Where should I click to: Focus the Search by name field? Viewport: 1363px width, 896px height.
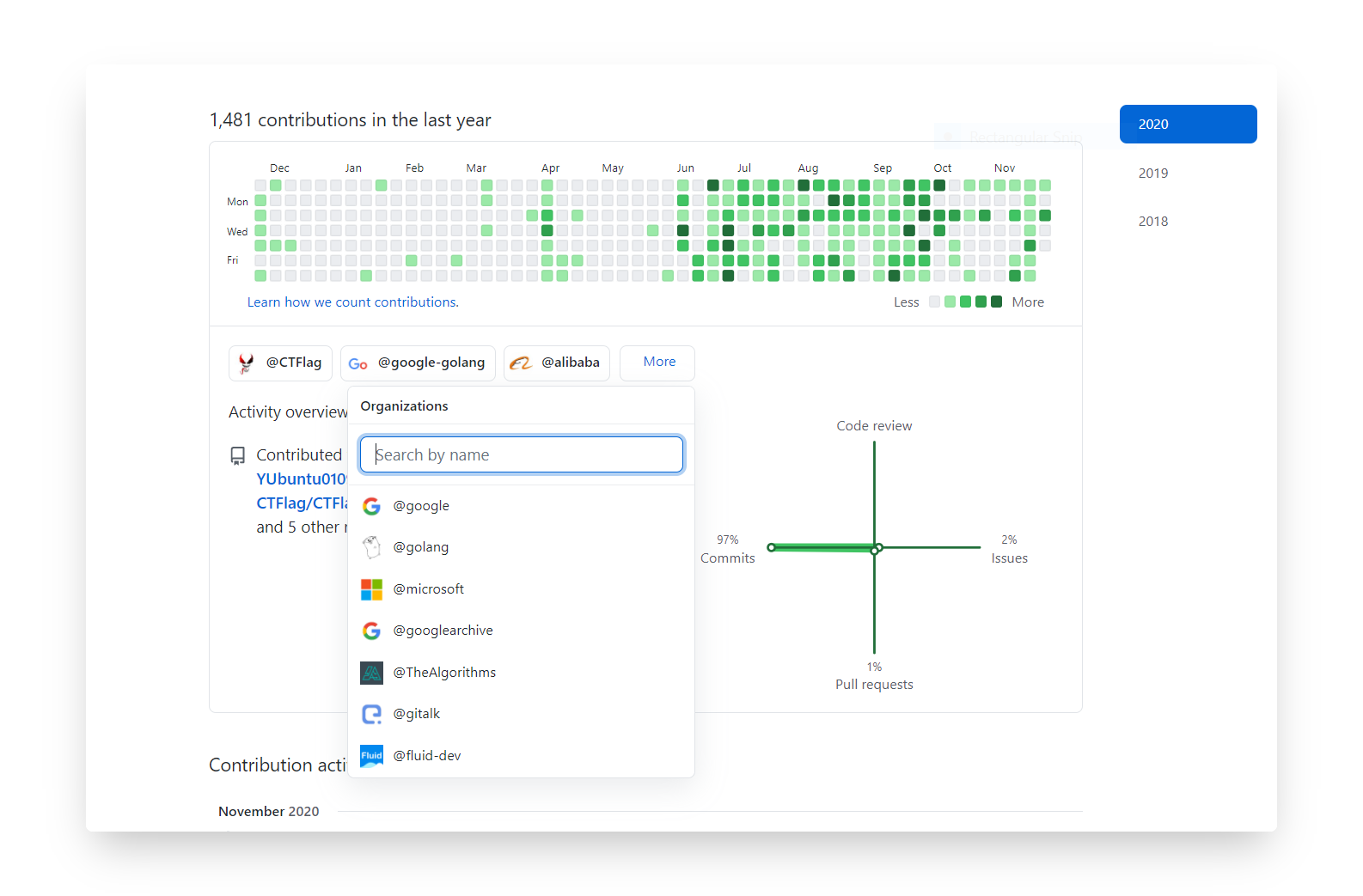(x=521, y=455)
